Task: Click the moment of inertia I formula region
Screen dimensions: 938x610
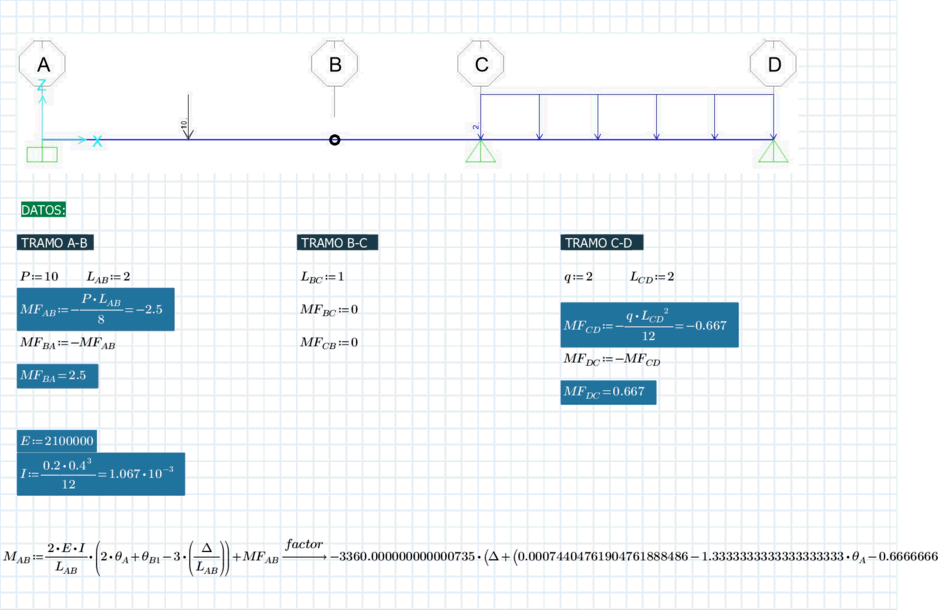Action: (x=100, y=474)
